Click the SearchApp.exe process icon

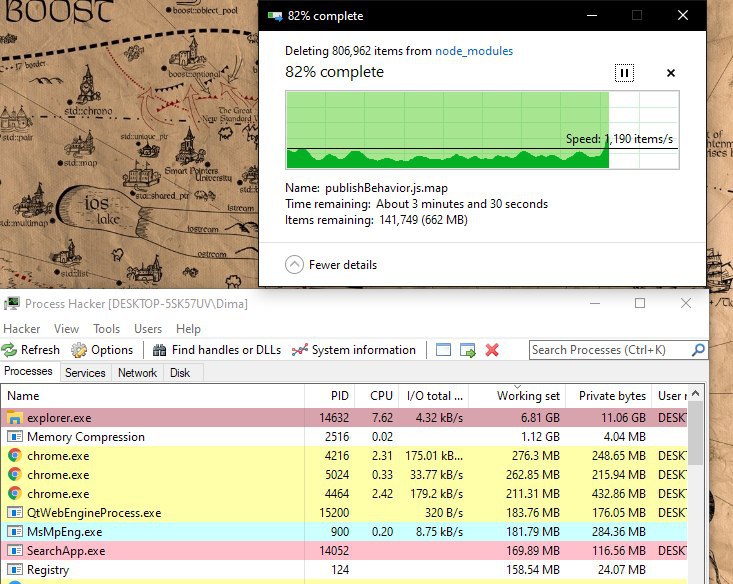pos(15,551)
